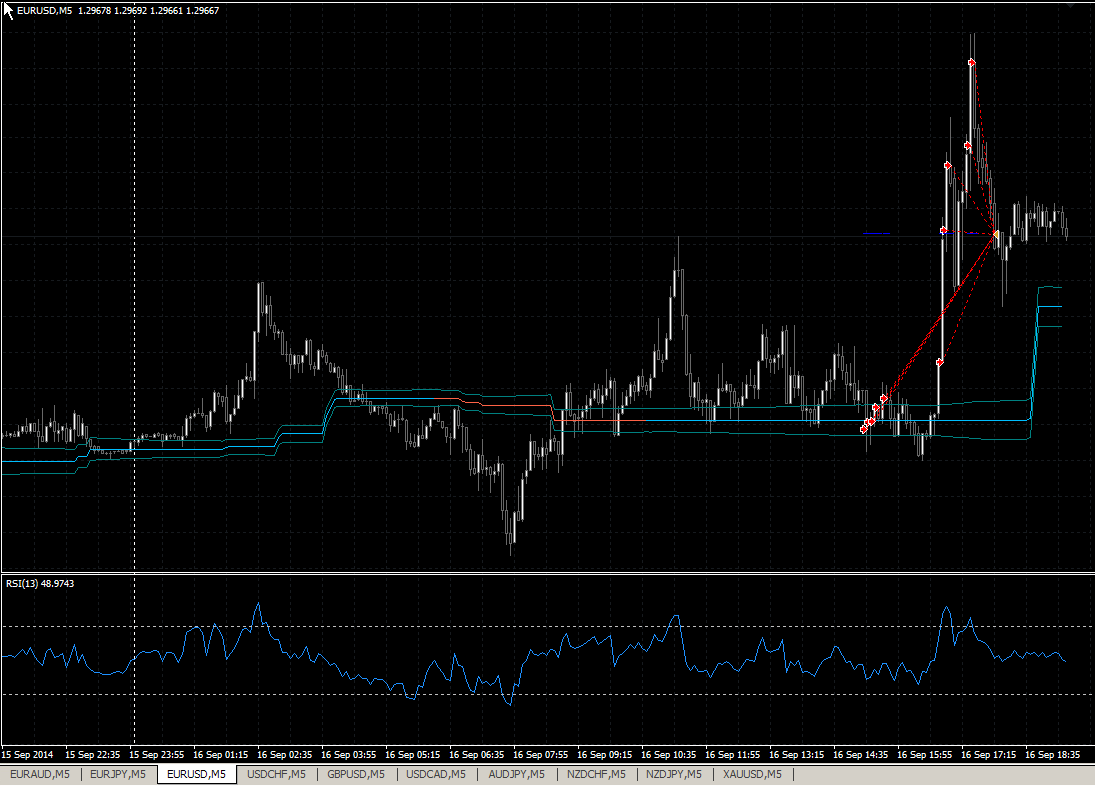This screenshot has height=786, width=1095.
Task: Click the 16 Sep 07:55 time label
Action: [x=541, y=755]
